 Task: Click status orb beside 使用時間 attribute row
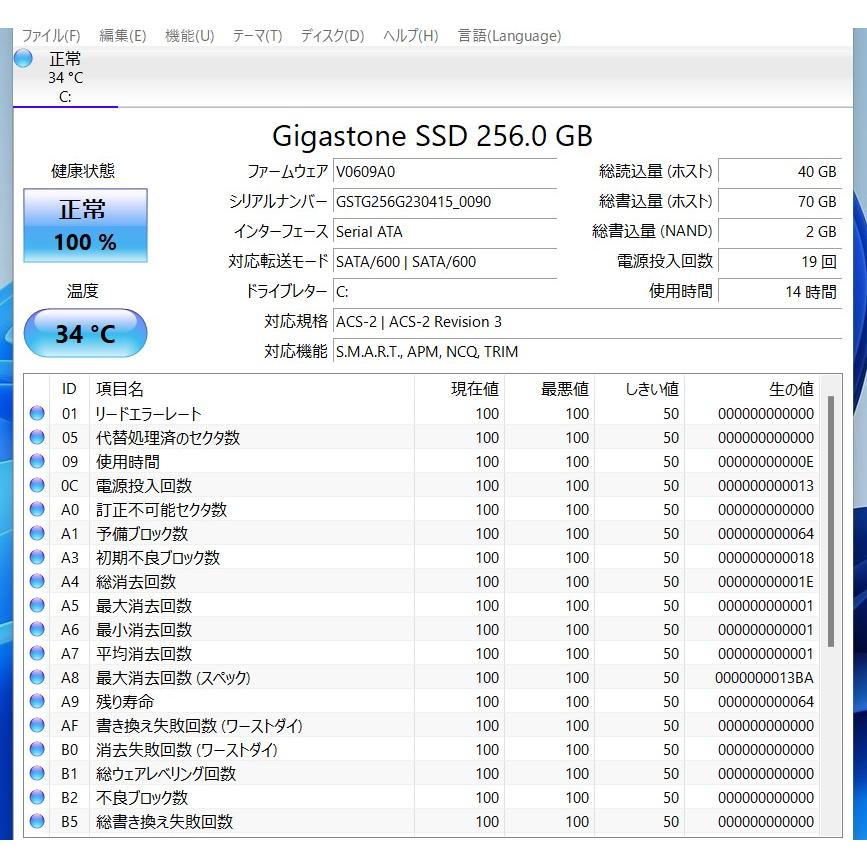pos(37,461)
